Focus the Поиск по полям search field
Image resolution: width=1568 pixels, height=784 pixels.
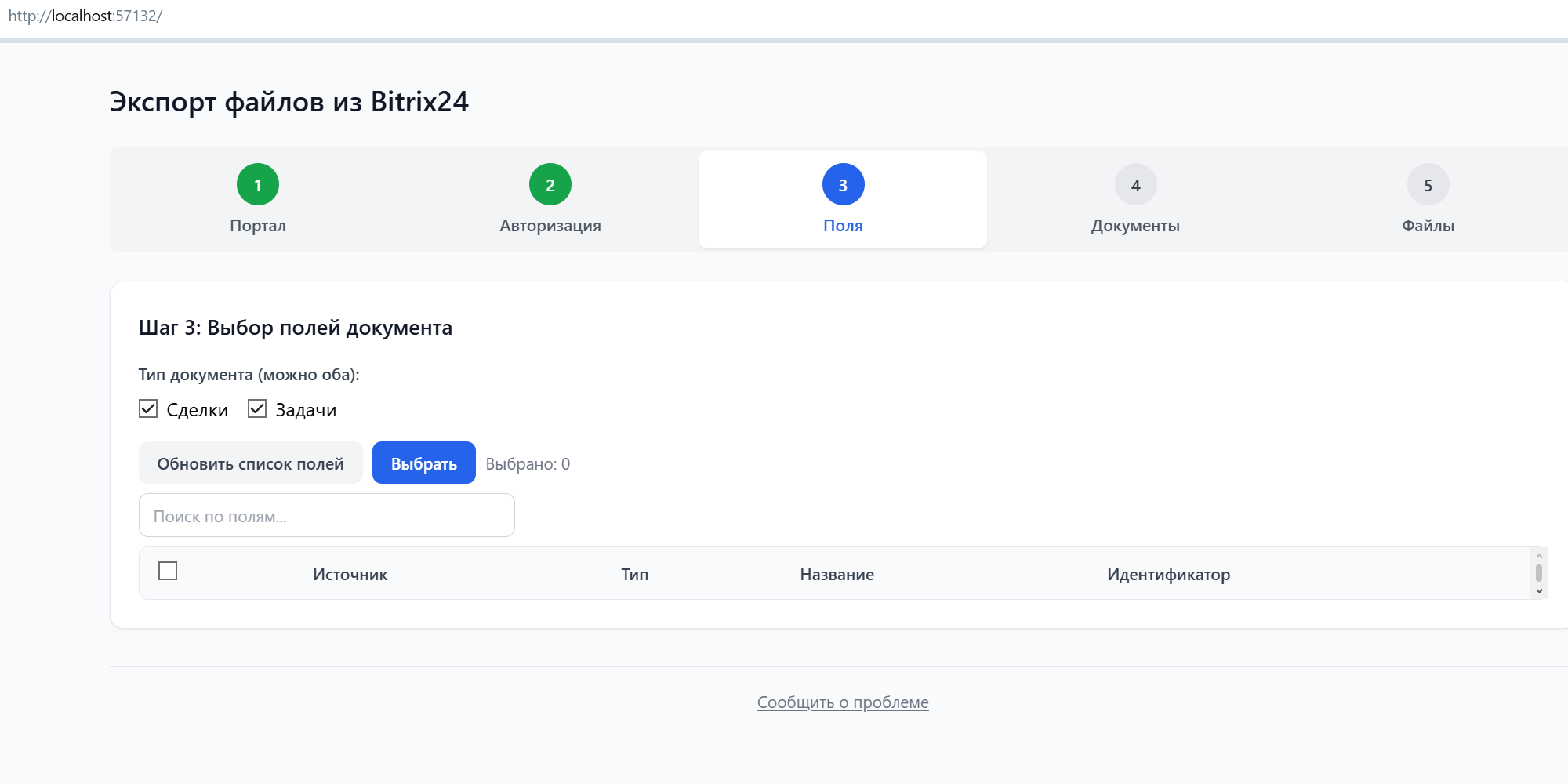(x=327, y=515)
